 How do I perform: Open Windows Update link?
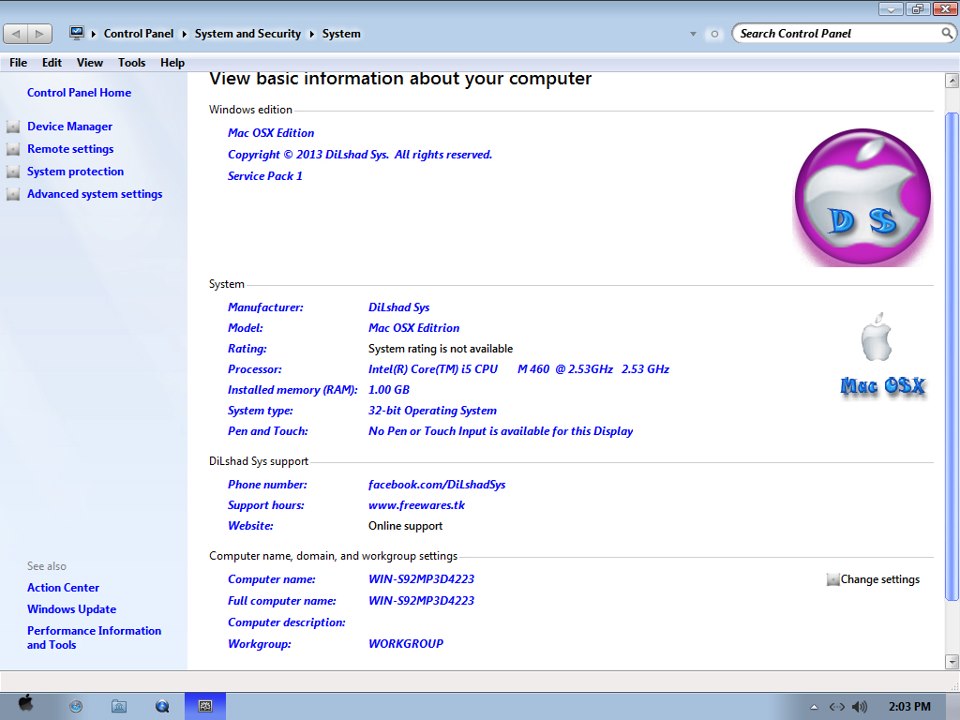click(x=72, y=609)
